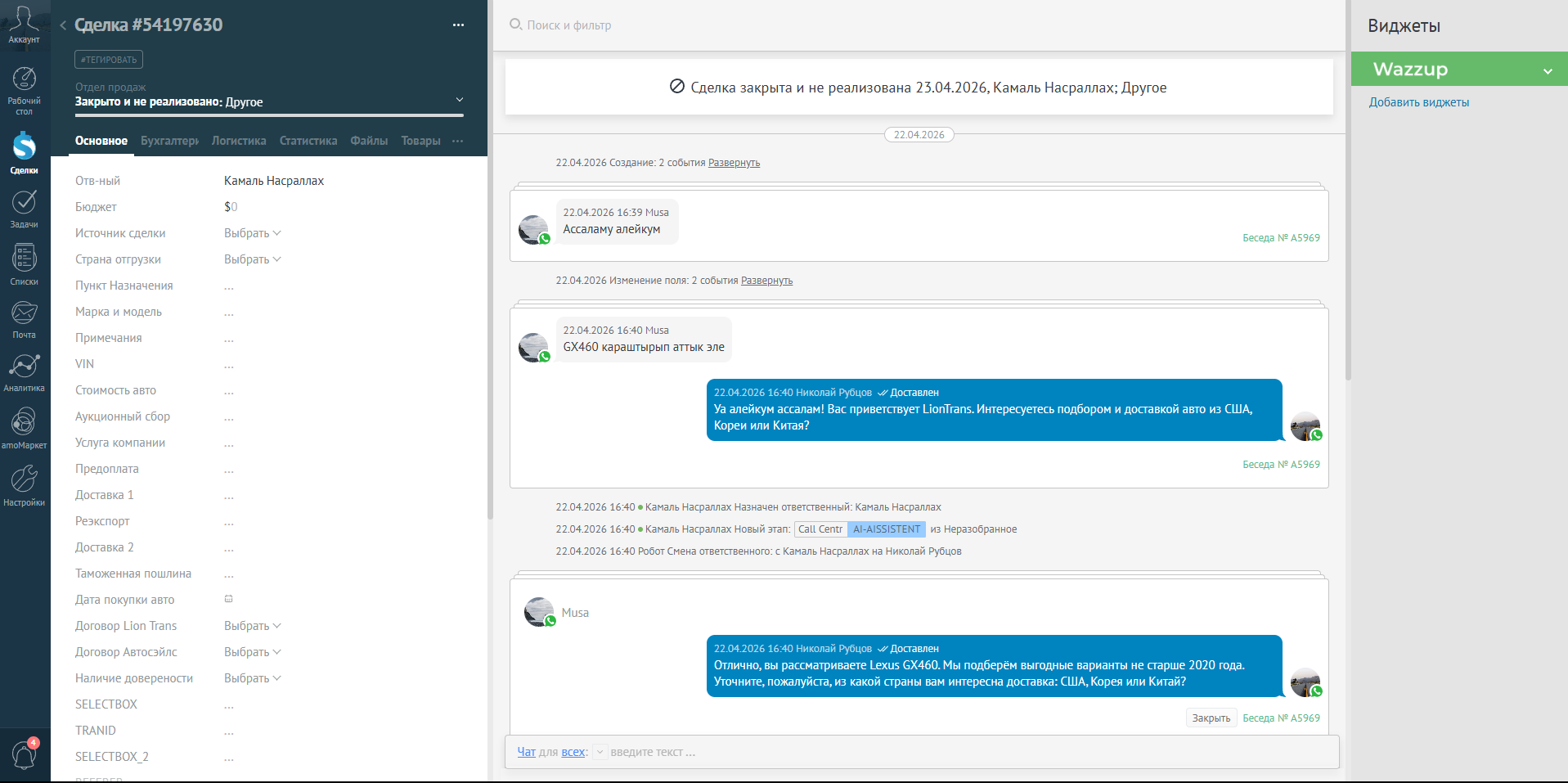Click the Отв-ный Камаль Насраллах value
Image resolution: width=1568 pixels, height=783 pixels.
[x=274, y=181]
